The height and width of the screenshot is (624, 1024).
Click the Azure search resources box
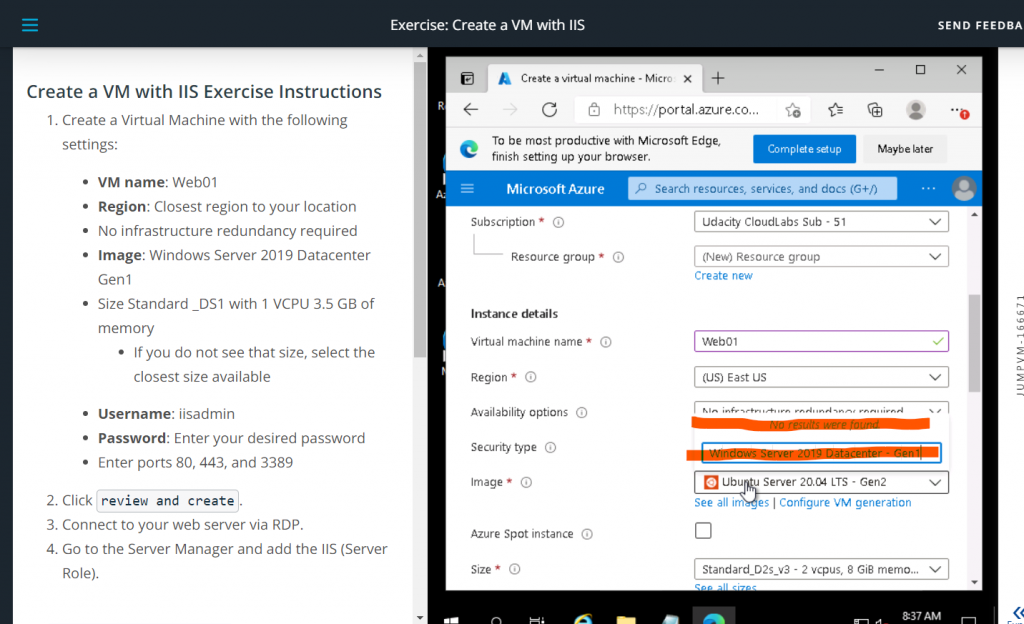pyautogui.click(x=762, y=189)
